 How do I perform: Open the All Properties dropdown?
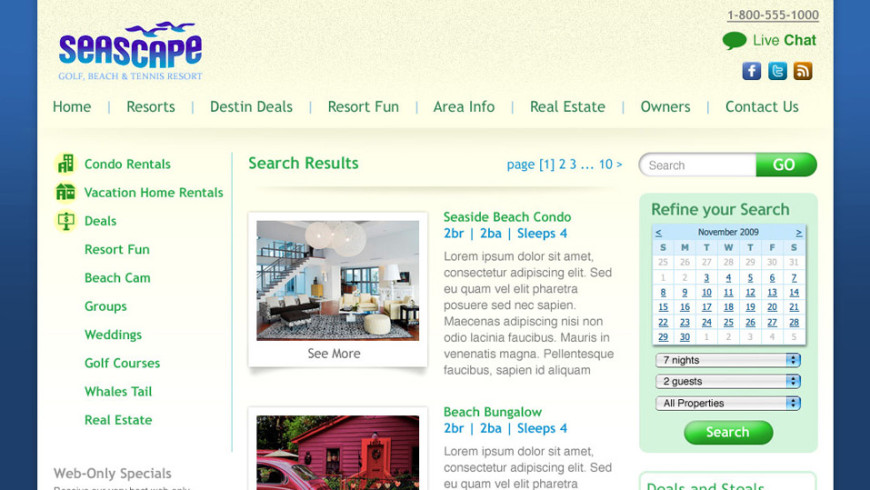pos(728,403)
